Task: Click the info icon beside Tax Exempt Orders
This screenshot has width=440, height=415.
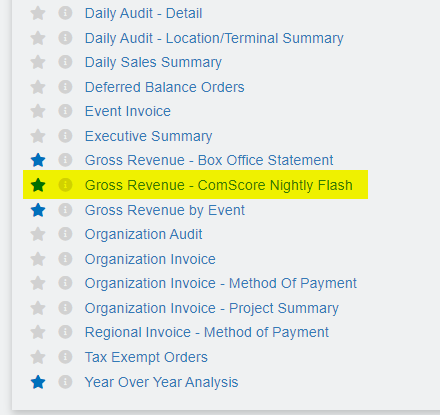Action: [65, 357]
